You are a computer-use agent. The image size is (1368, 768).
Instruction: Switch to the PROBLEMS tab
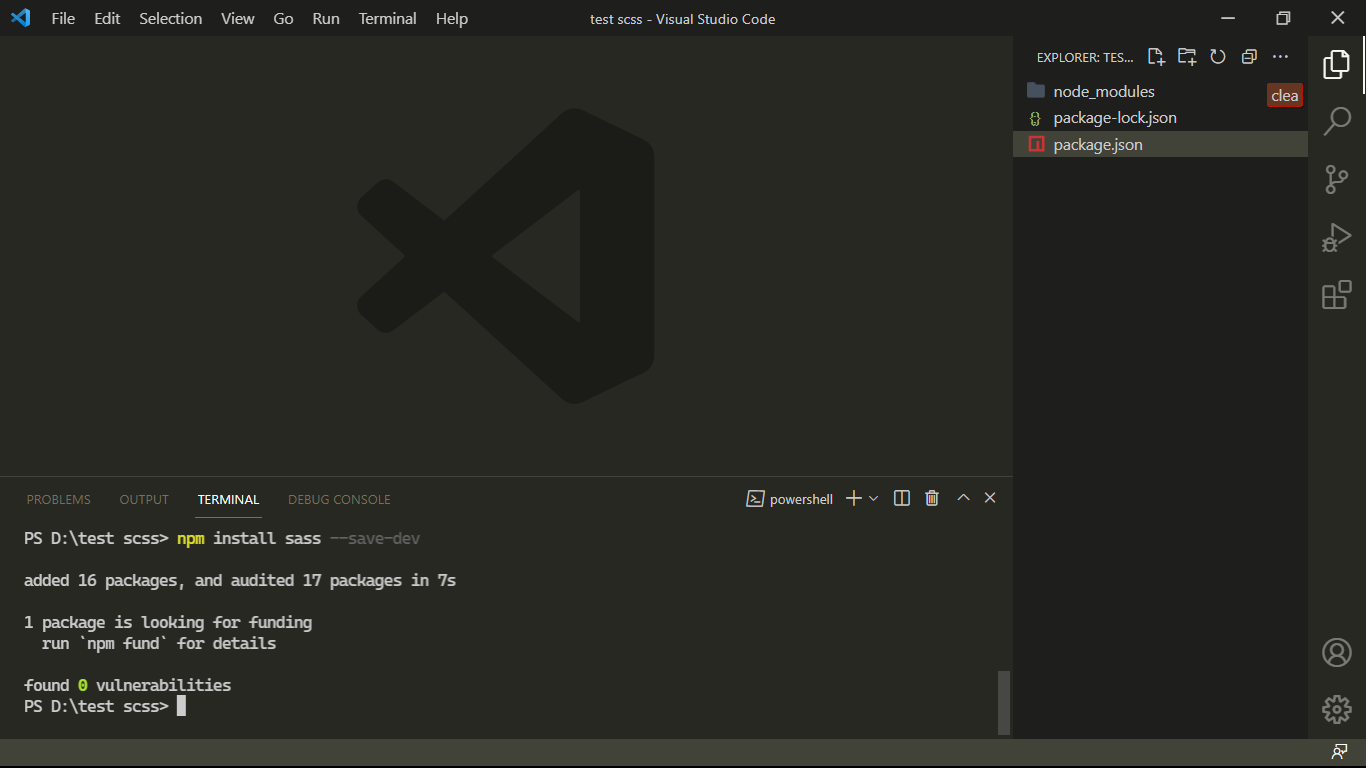[58, 499]
